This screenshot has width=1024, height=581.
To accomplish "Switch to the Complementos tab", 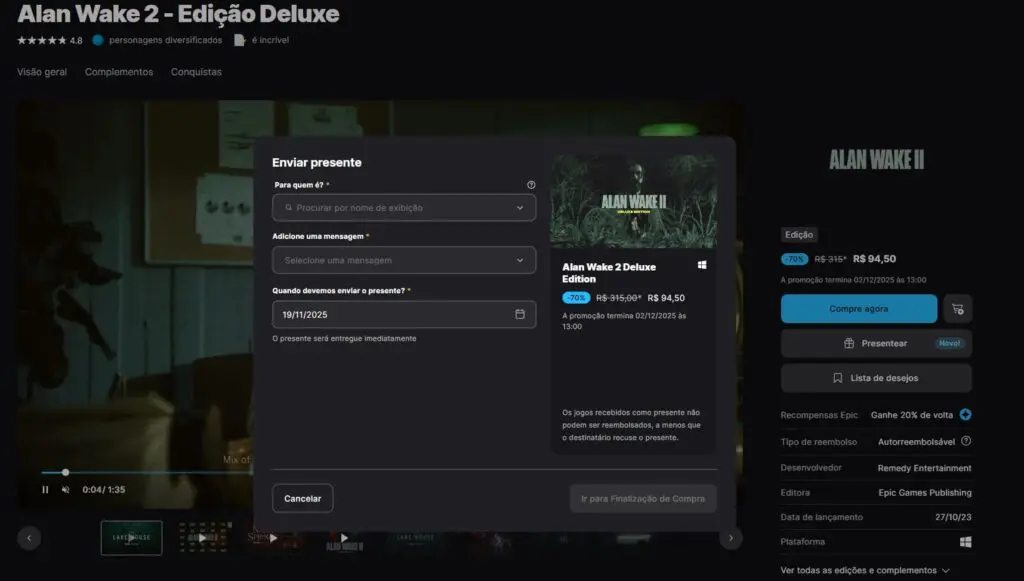I will pos(119,72).
